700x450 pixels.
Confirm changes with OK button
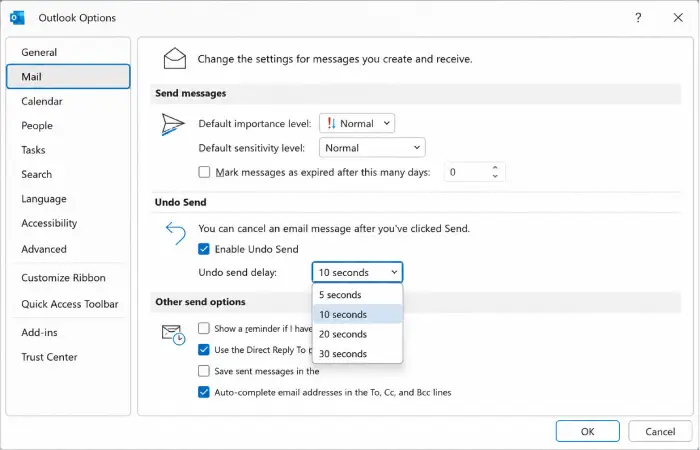588,431
